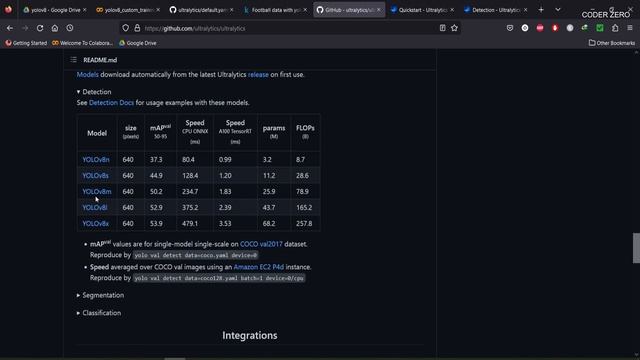Click the yolo val detect data=coco.yaml code
The image size is (640, 360).
pos(196,255)
